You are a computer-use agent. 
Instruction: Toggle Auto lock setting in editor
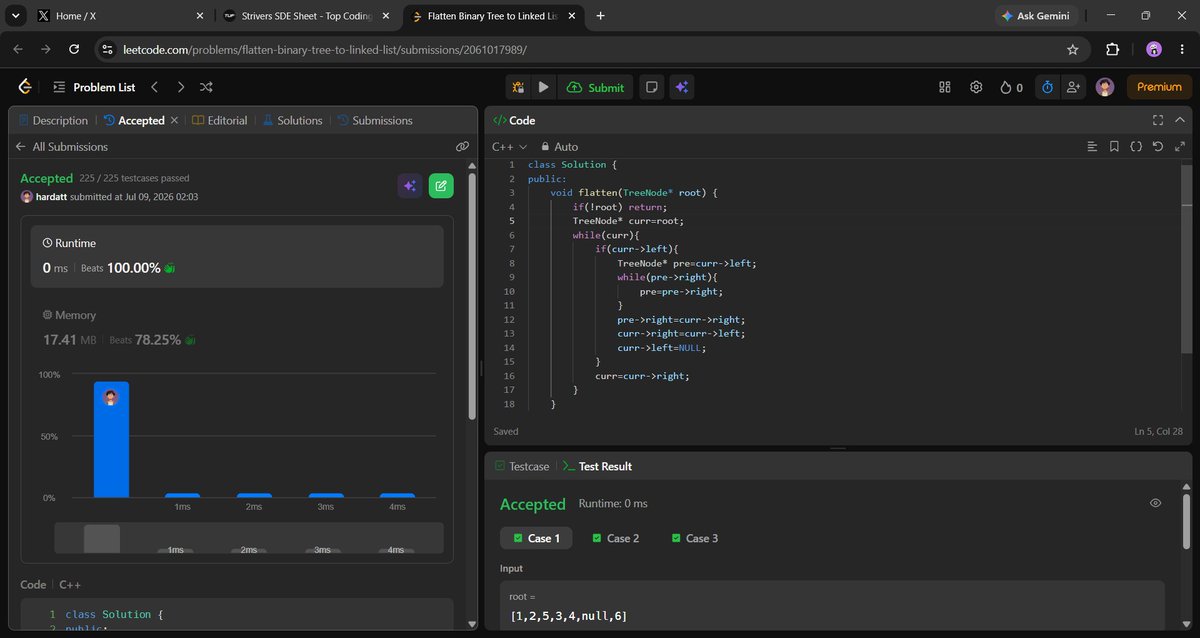[x=560, y=146]
